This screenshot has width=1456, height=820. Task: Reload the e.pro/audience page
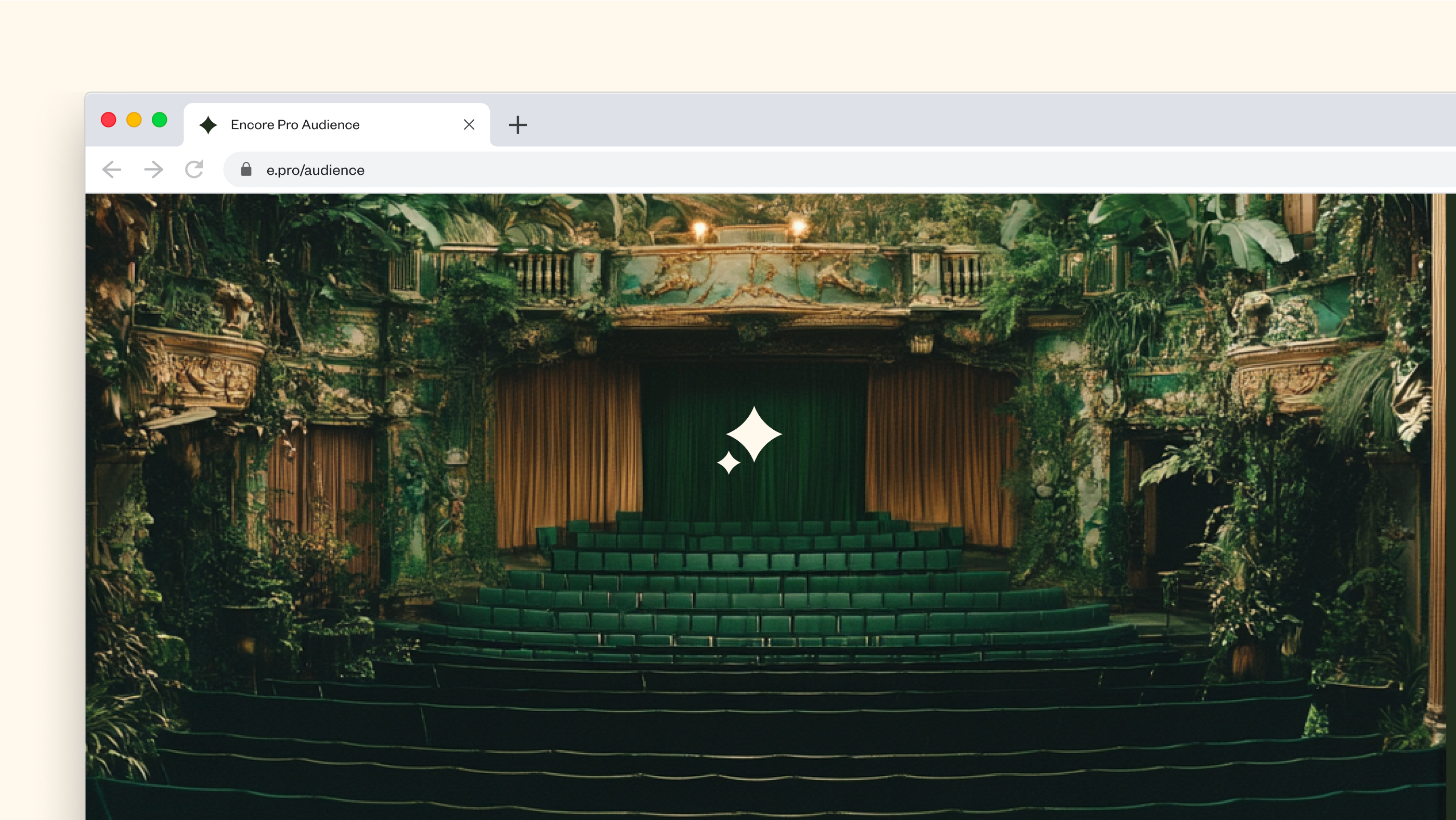194,170
